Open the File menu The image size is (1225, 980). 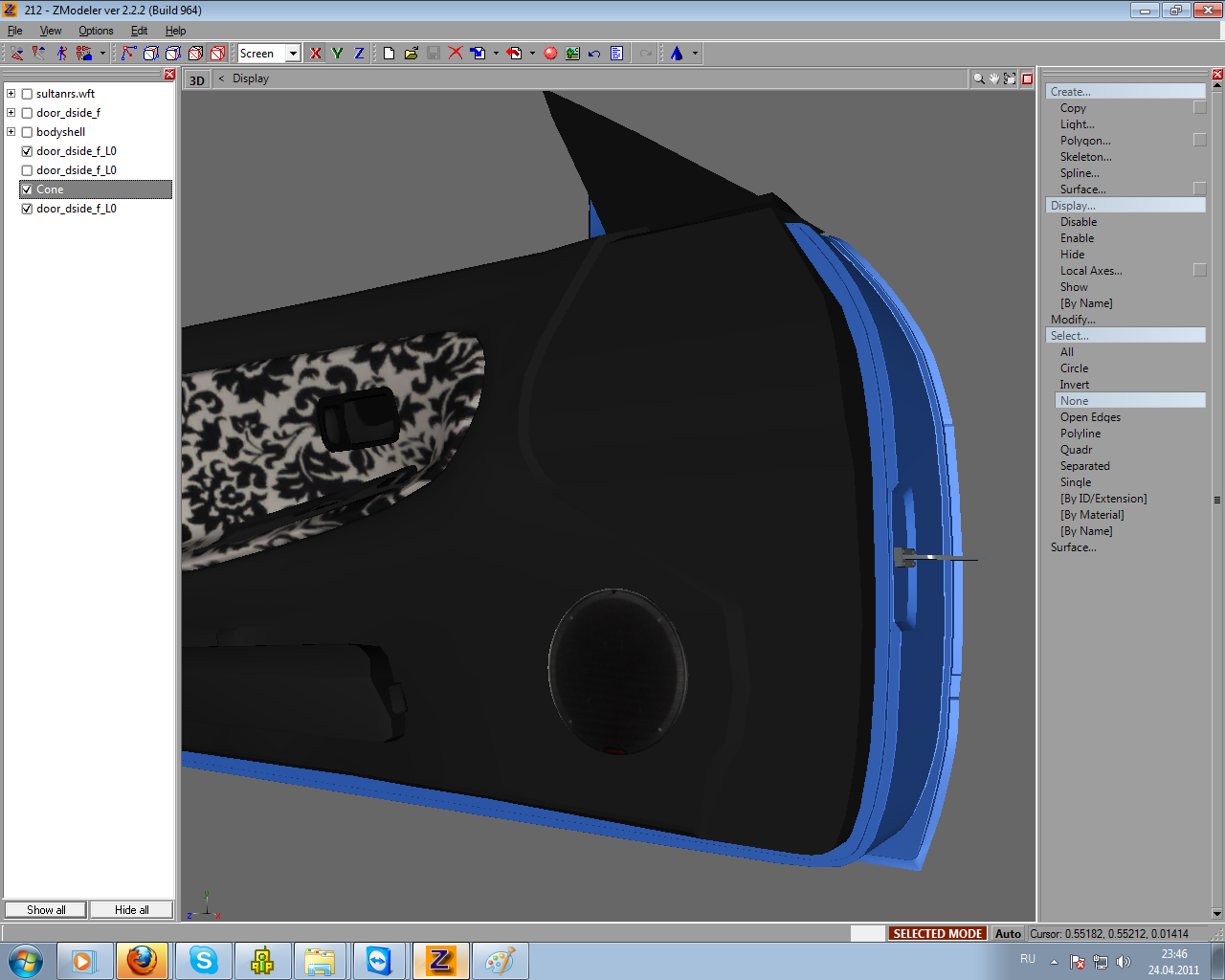coord(15,31)
